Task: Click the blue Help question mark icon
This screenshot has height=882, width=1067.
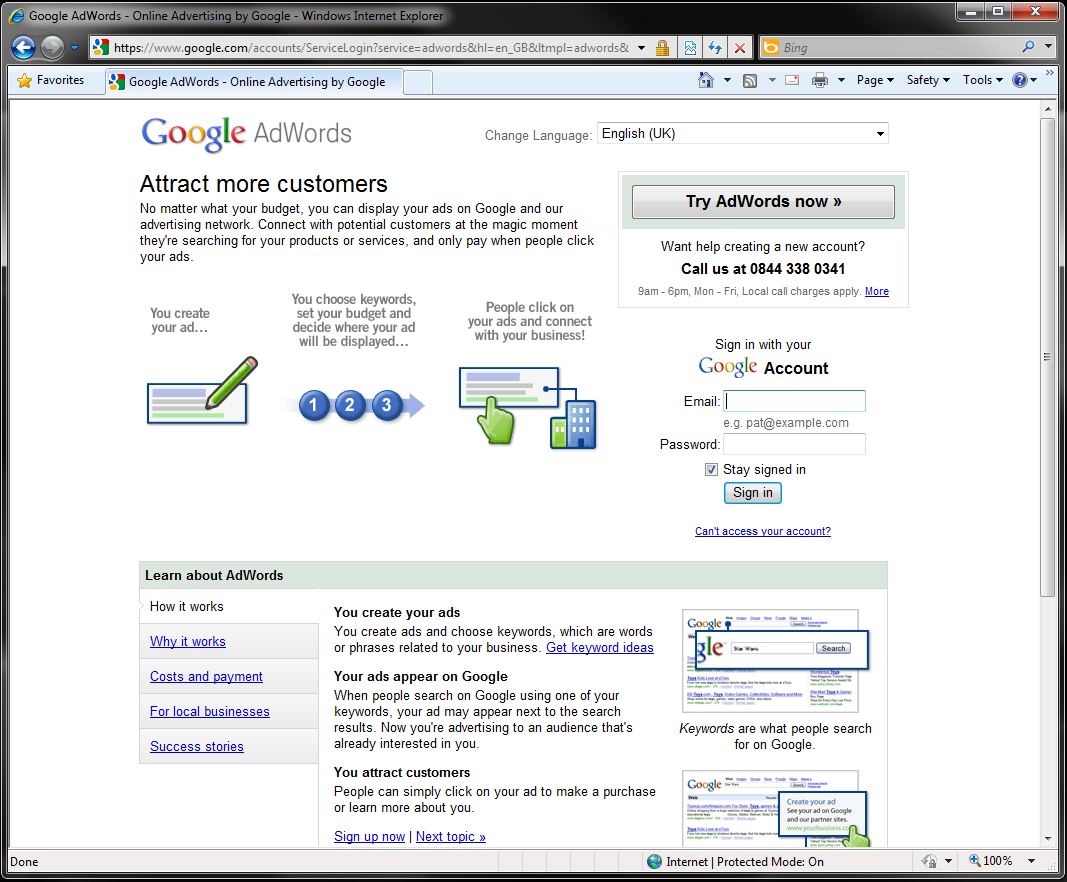Action: [x=1019, y=80]
